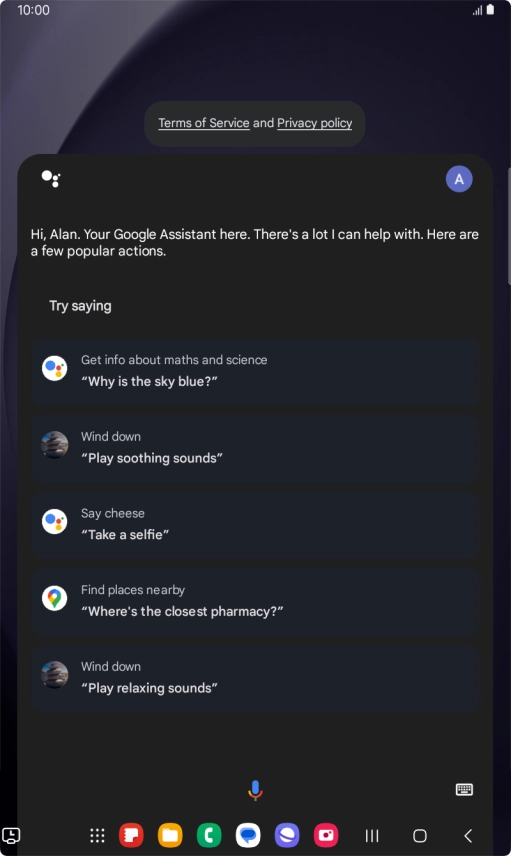Tap "Where's the closest pharmacy?" suggestion
Screen dimensions: 511x856
pos(256,601)
